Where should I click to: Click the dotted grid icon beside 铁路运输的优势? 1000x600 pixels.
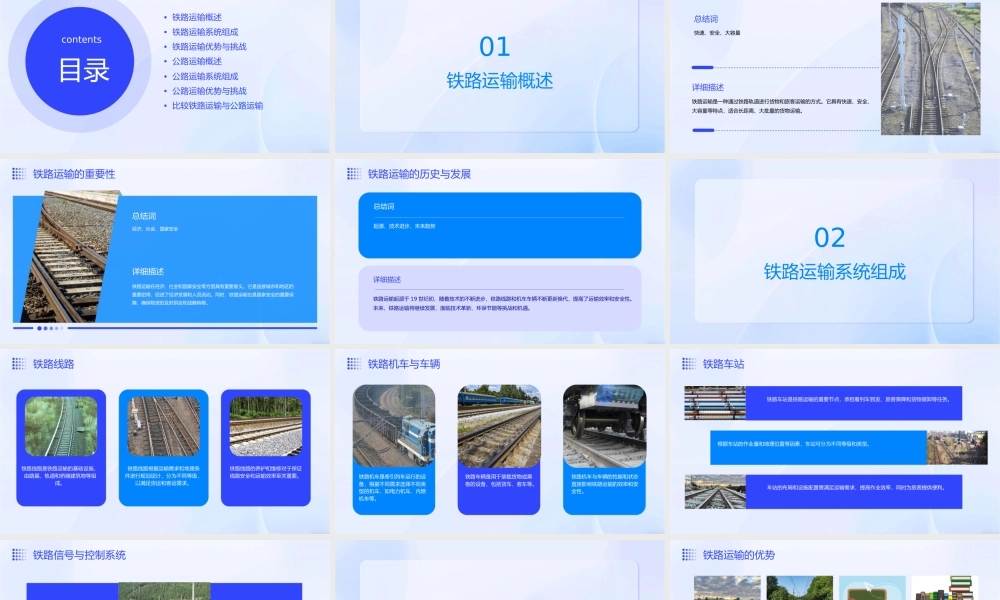point(689,555)
